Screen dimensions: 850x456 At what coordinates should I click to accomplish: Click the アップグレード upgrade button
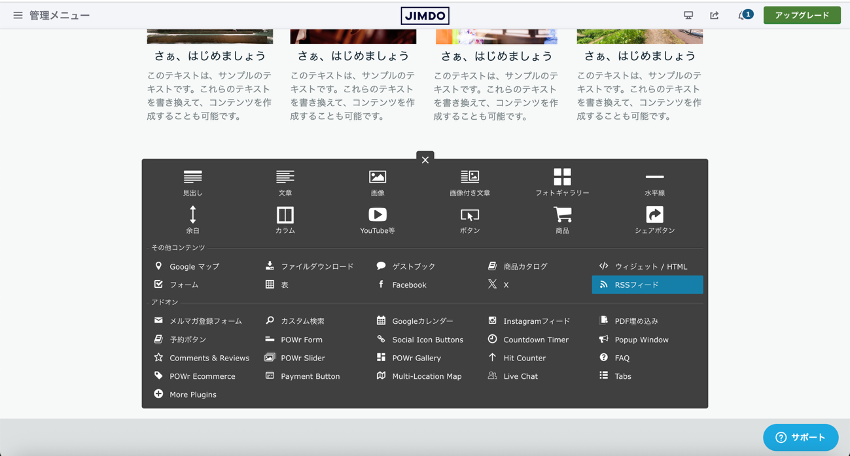802,15
